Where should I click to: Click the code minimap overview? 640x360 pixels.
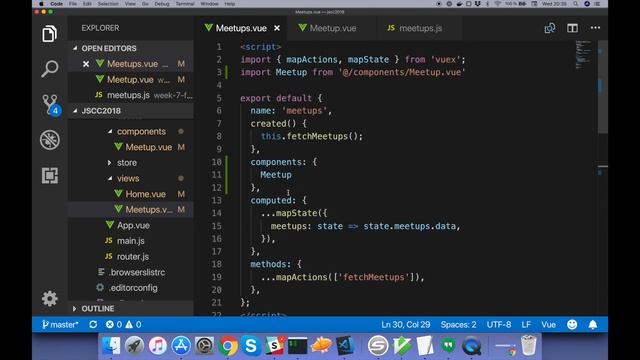click(584, 55)
